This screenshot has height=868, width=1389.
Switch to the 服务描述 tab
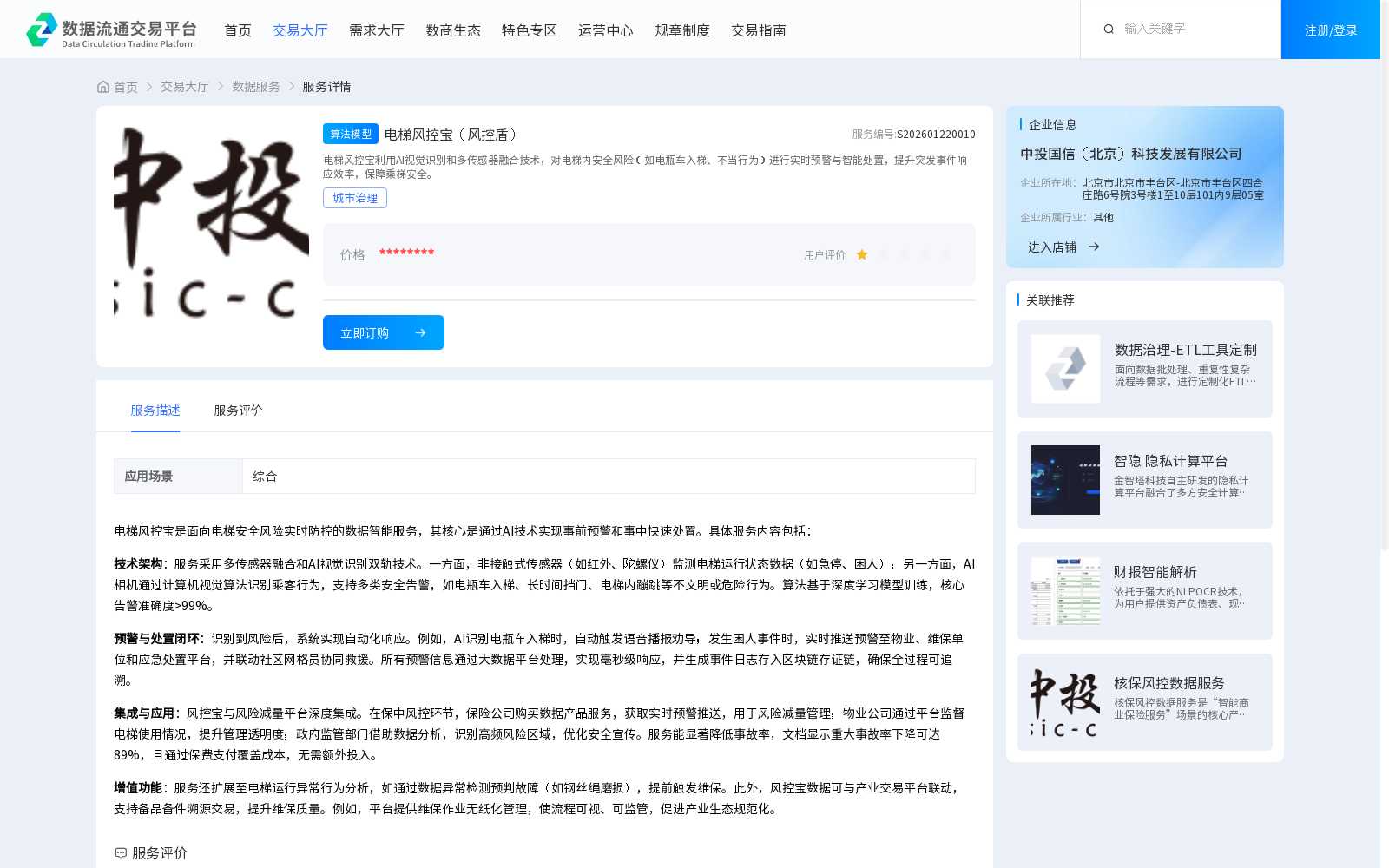(155, 411)
